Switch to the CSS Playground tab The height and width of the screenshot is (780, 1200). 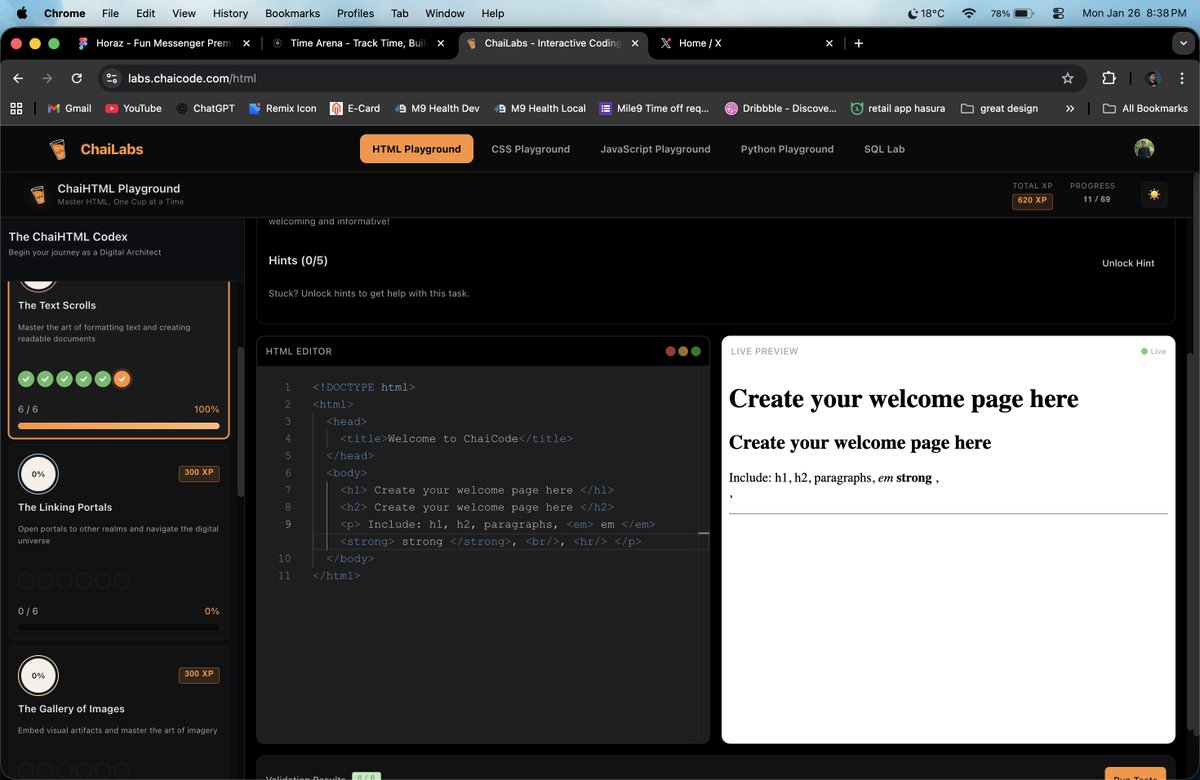point(530,149)
